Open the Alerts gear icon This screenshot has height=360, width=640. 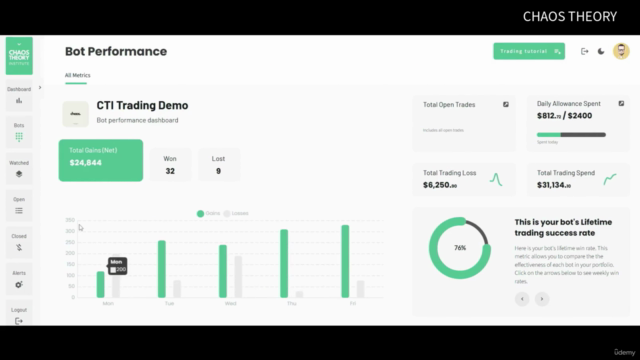(x=19, y=284)
